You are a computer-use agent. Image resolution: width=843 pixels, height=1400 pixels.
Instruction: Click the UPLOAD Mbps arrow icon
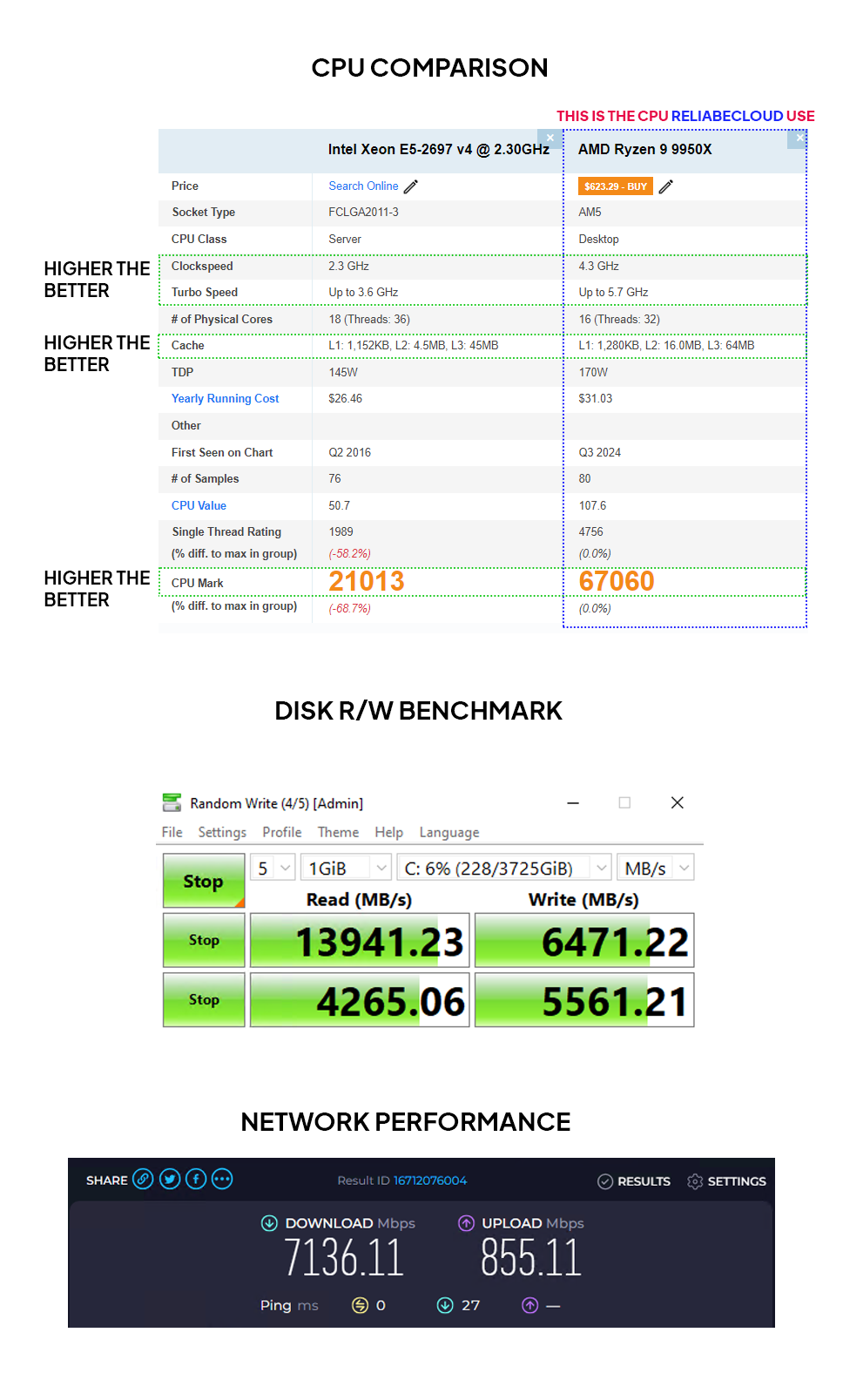pyautogui.click(x=467, y=1223)
